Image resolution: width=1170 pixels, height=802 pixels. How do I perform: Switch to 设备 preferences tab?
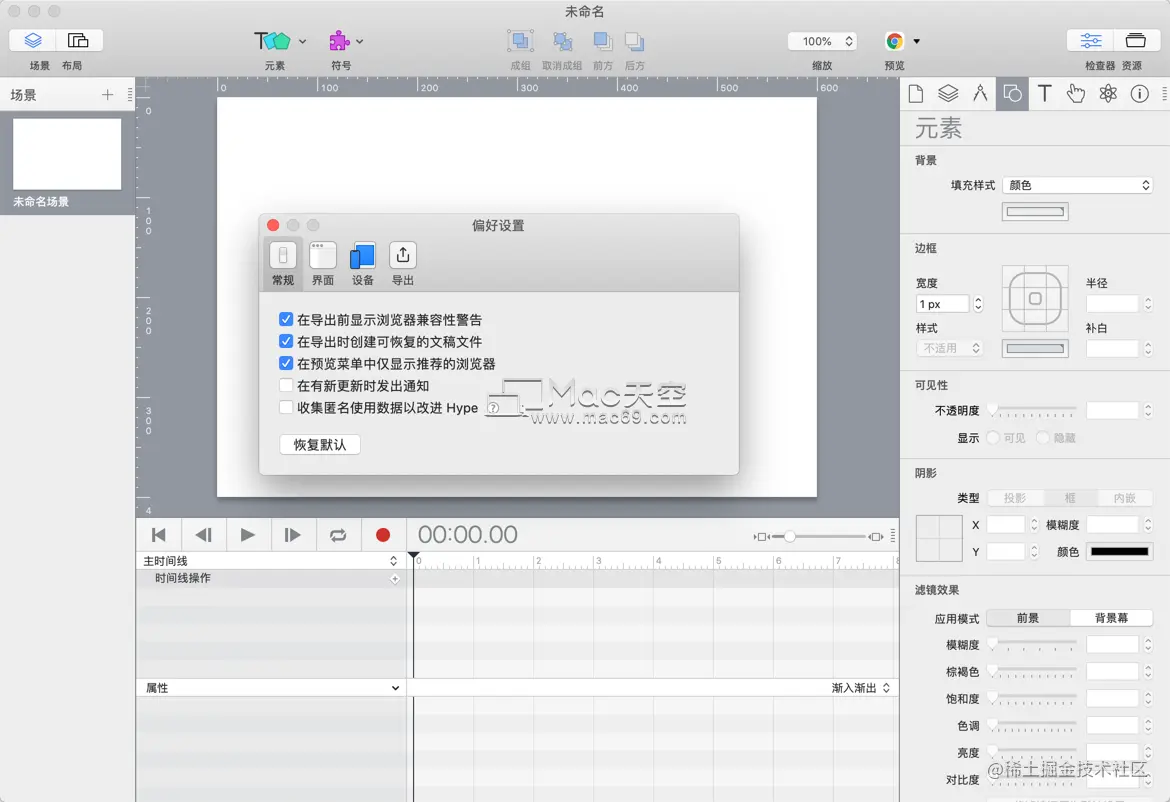pyautogui.click(x=363, y=264)
